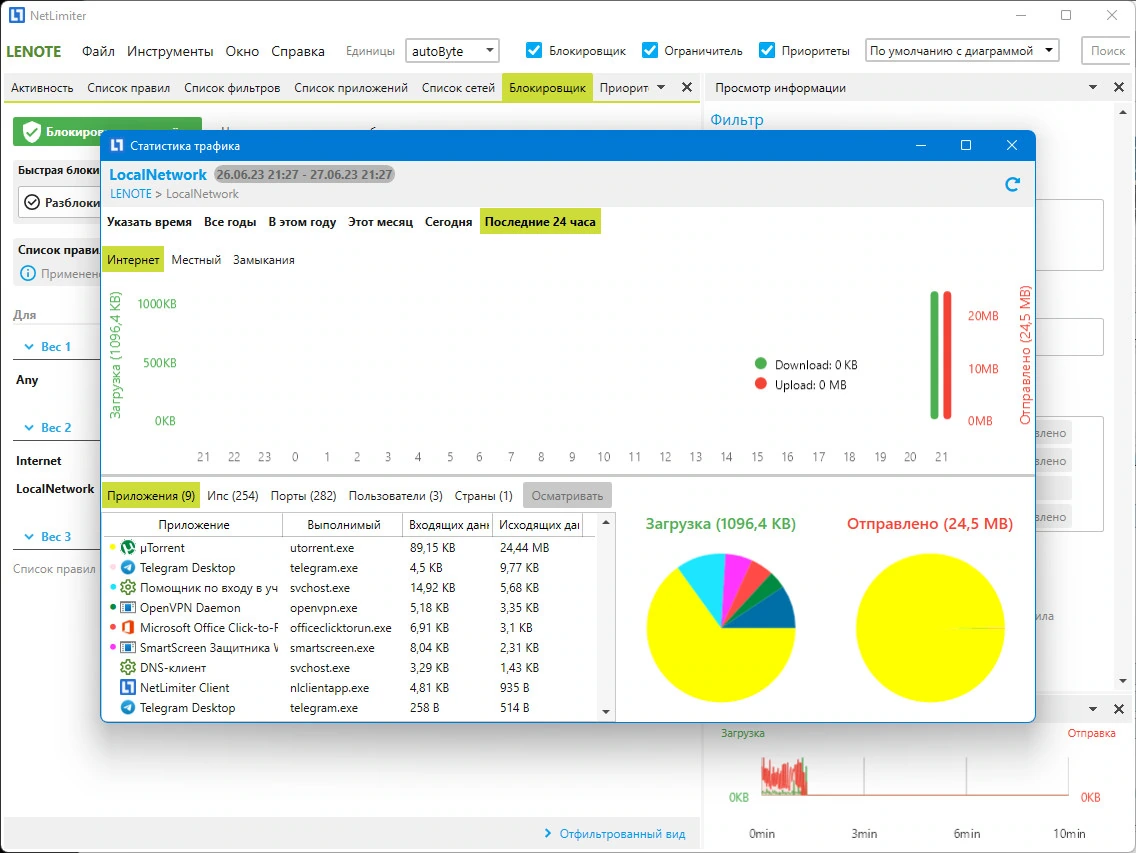Click the info icon near Применено
Image resolution: width=1136 pixels, height=853 pixels.
point(28,273)
